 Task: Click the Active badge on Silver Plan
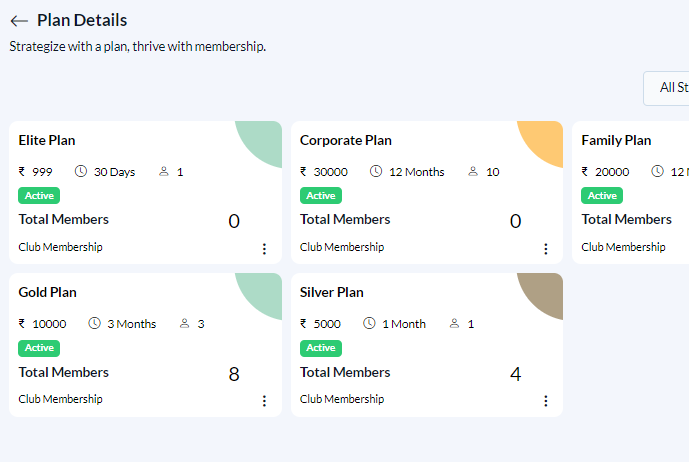(x=321, y=348)
